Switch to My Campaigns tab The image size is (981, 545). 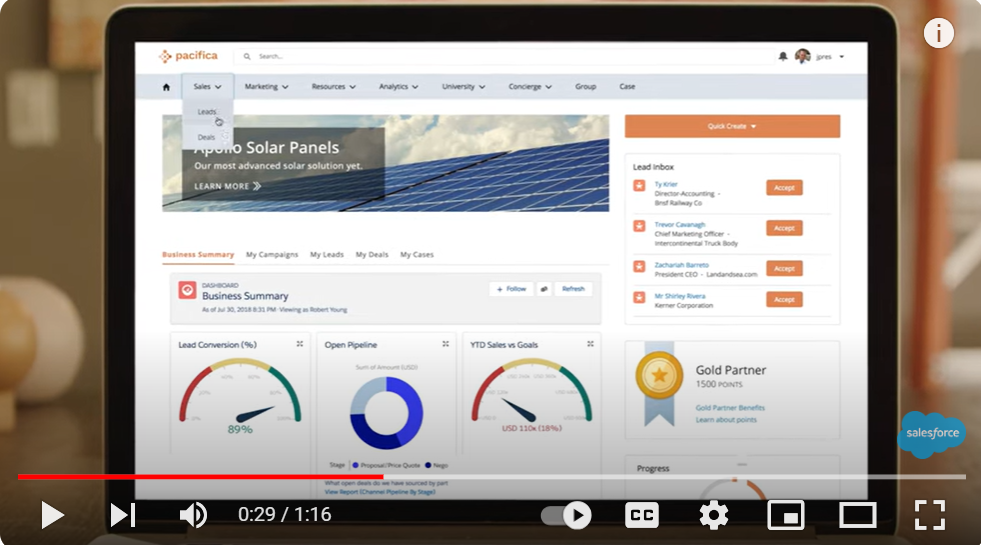pyautogui.click(x=272, y=255)
